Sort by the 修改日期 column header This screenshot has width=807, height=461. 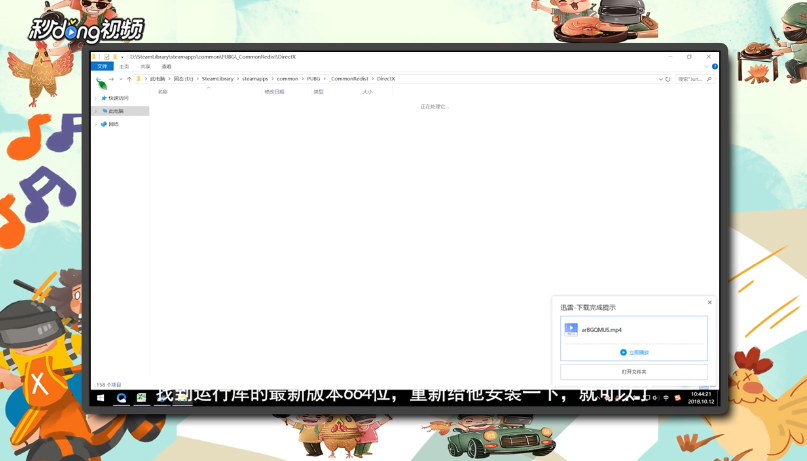point(274,92)
